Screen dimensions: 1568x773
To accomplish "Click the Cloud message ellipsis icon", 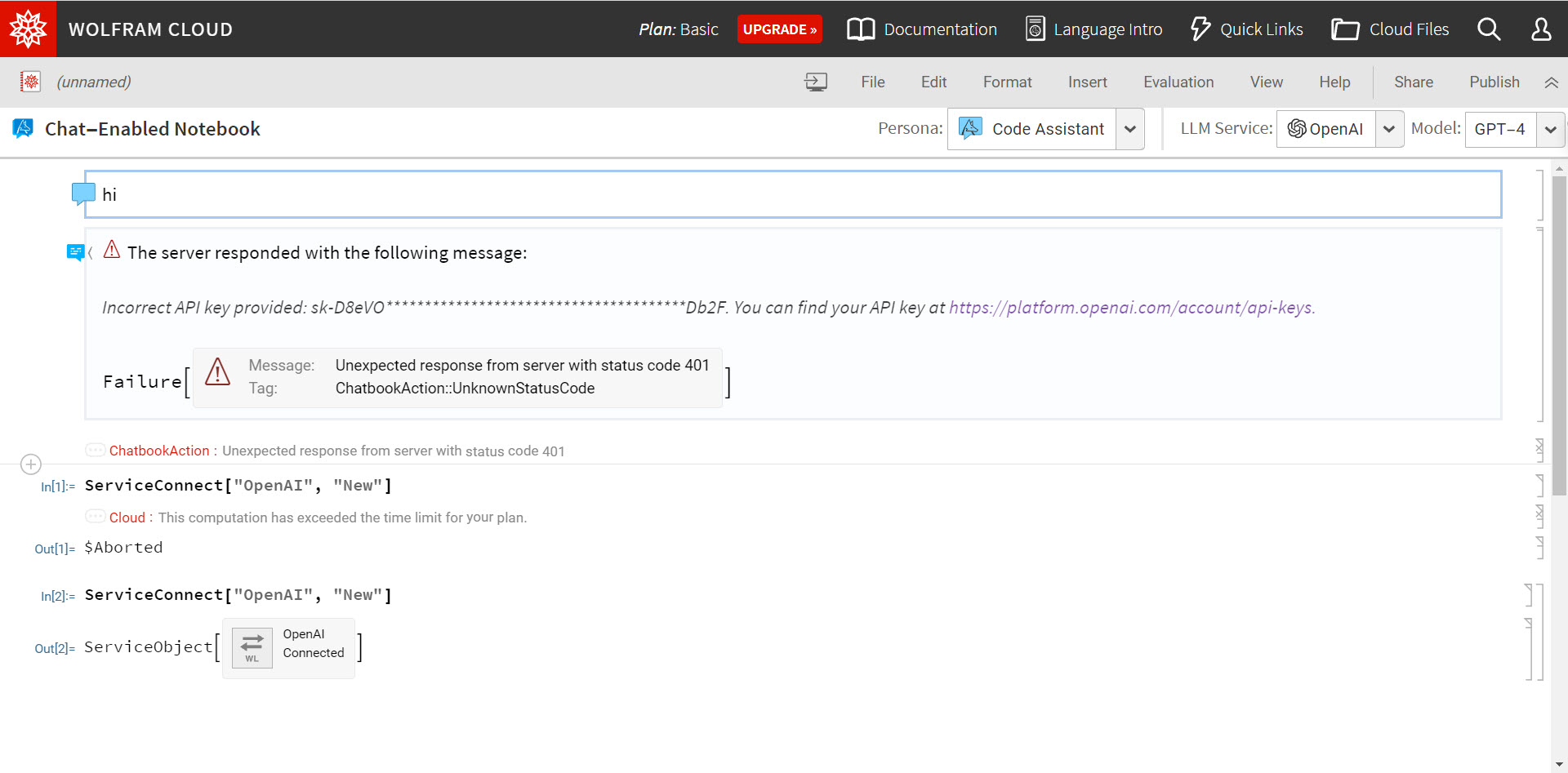I will pyautogui.click(x=96, y=517).
